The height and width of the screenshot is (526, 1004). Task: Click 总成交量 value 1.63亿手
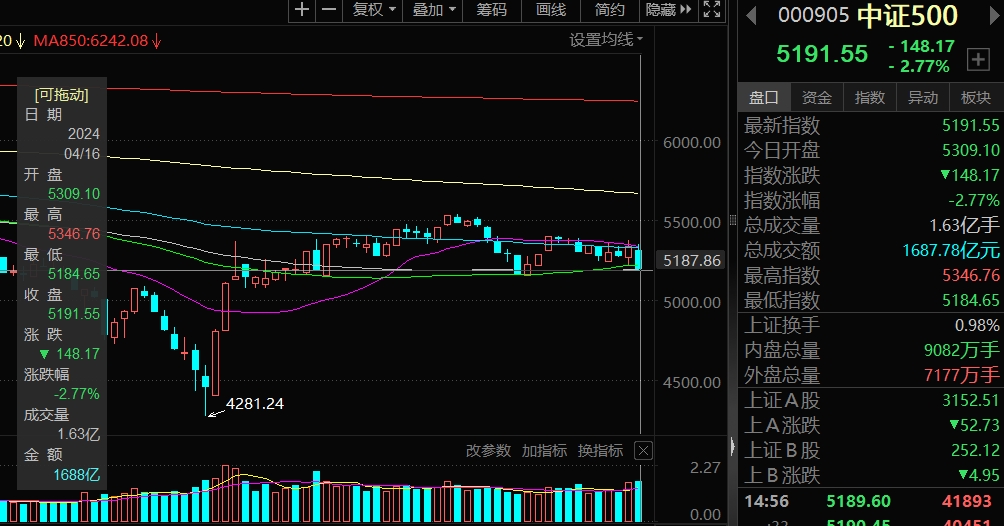tap(964, 225)
